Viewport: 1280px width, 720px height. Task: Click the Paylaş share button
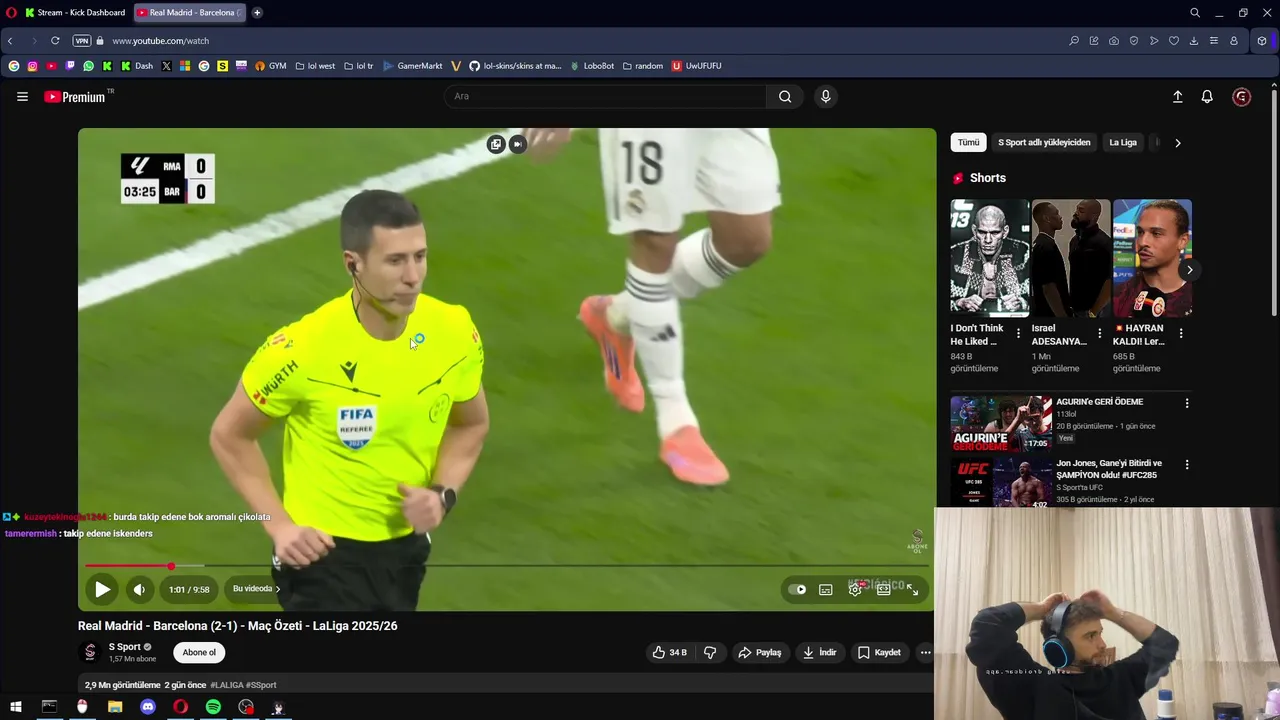pos(759,653)
